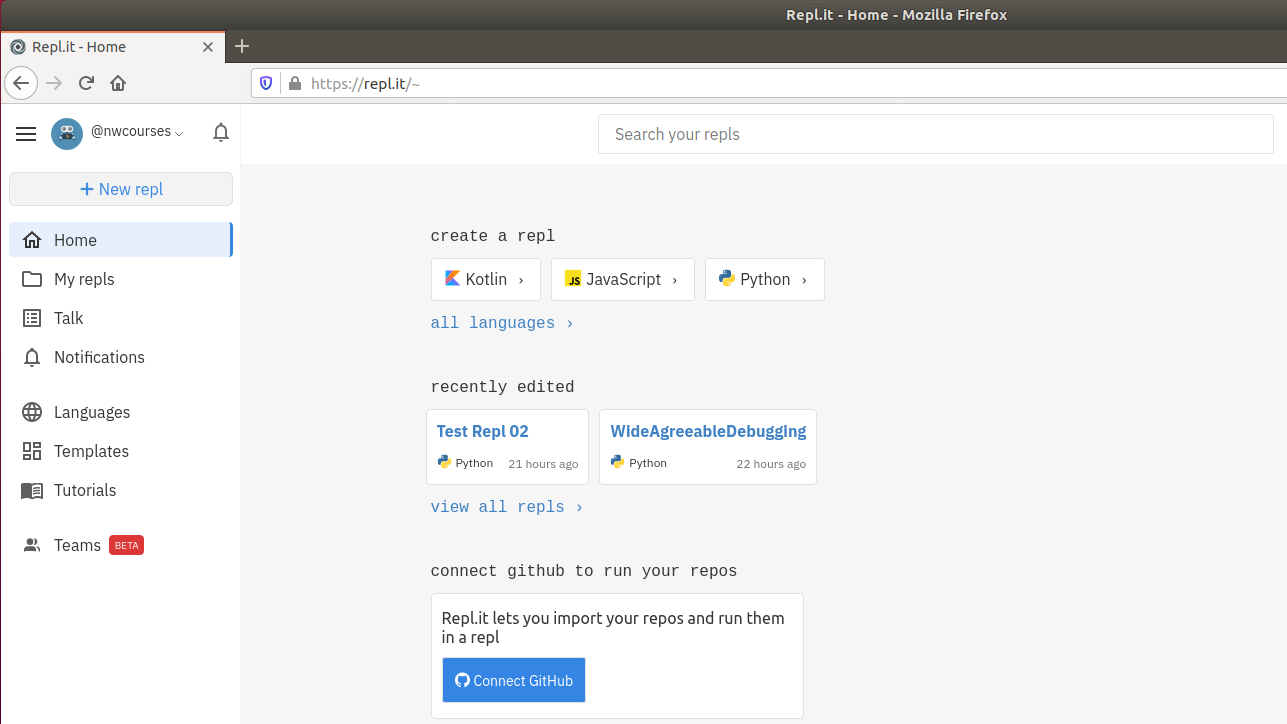1287x724 pixels.
Task: Open Talk in the sidebar
Action: coord(120,318)
